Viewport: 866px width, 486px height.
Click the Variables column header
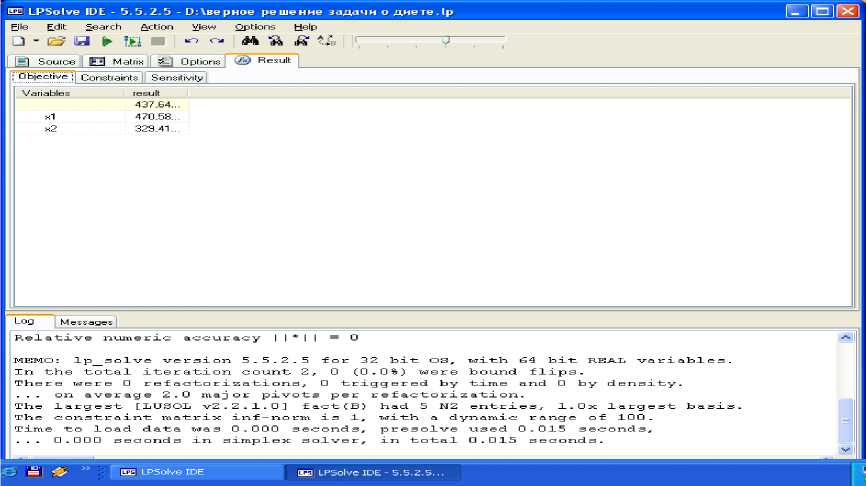click(x=70, y=93)
